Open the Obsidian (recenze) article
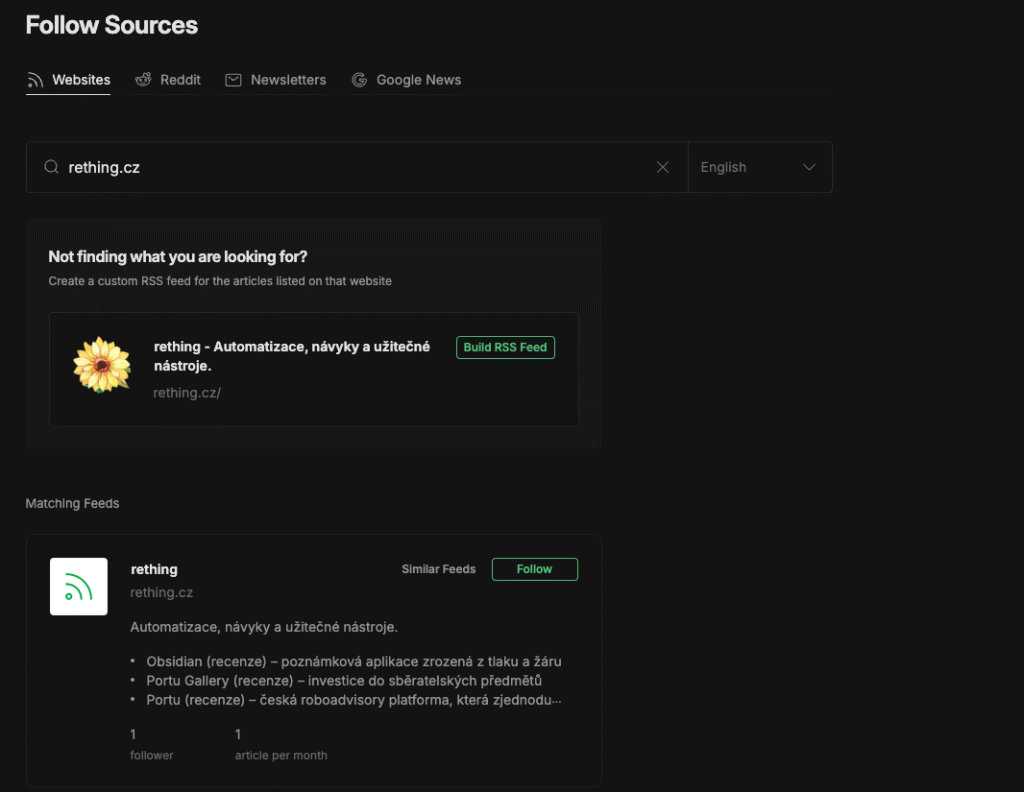This screenshot has width=1024, height=792. [x=354, y=661]
